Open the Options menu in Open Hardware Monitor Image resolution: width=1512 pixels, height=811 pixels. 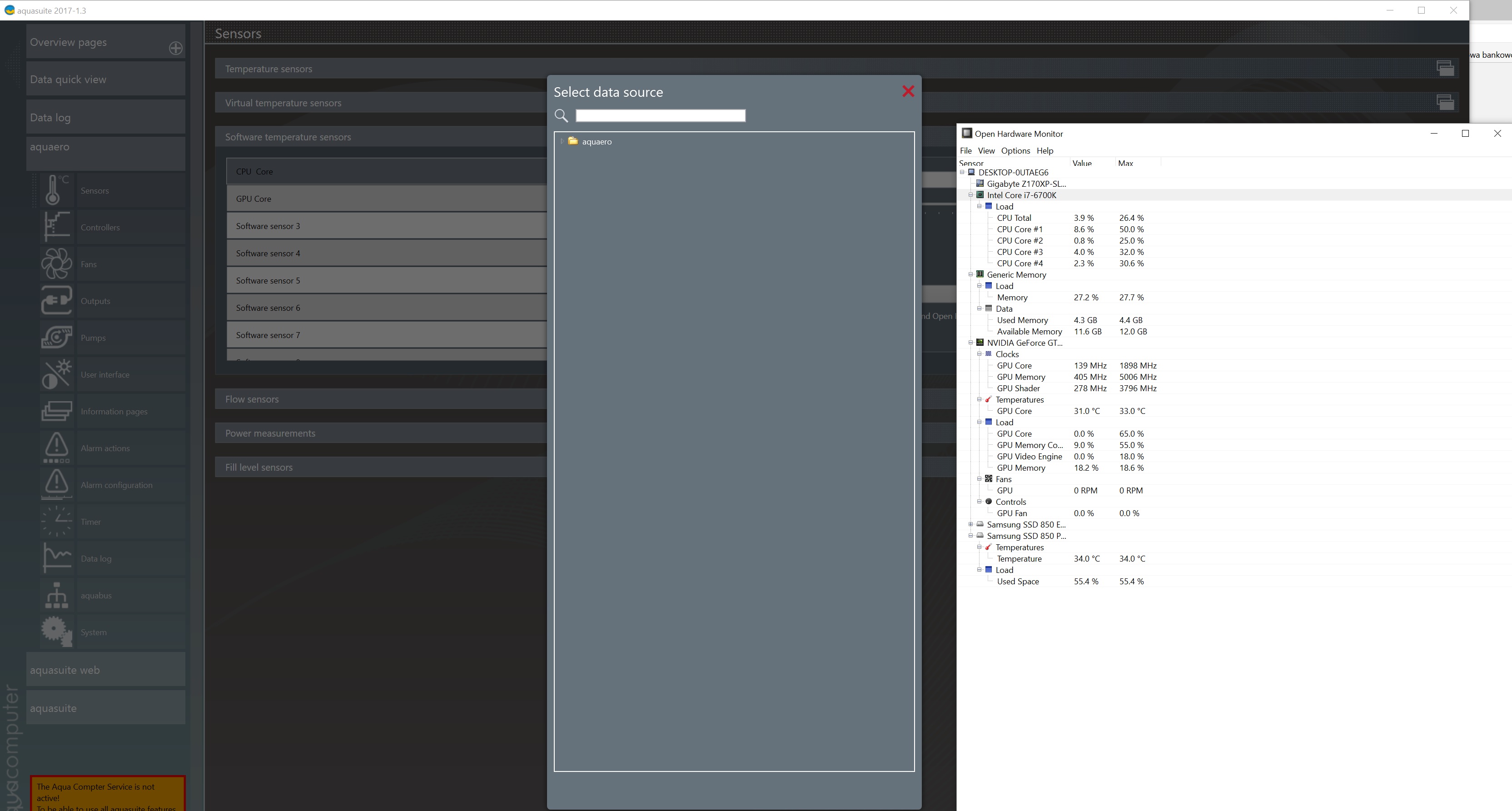1015,151
